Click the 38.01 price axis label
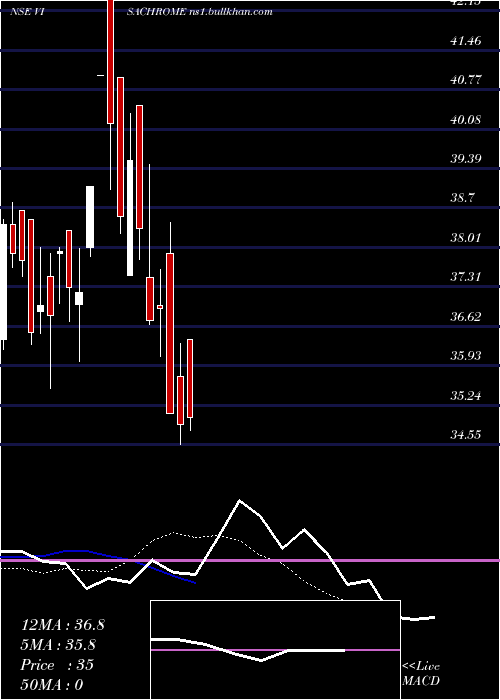Screen dimensions: 500x700 pos(466,237)
